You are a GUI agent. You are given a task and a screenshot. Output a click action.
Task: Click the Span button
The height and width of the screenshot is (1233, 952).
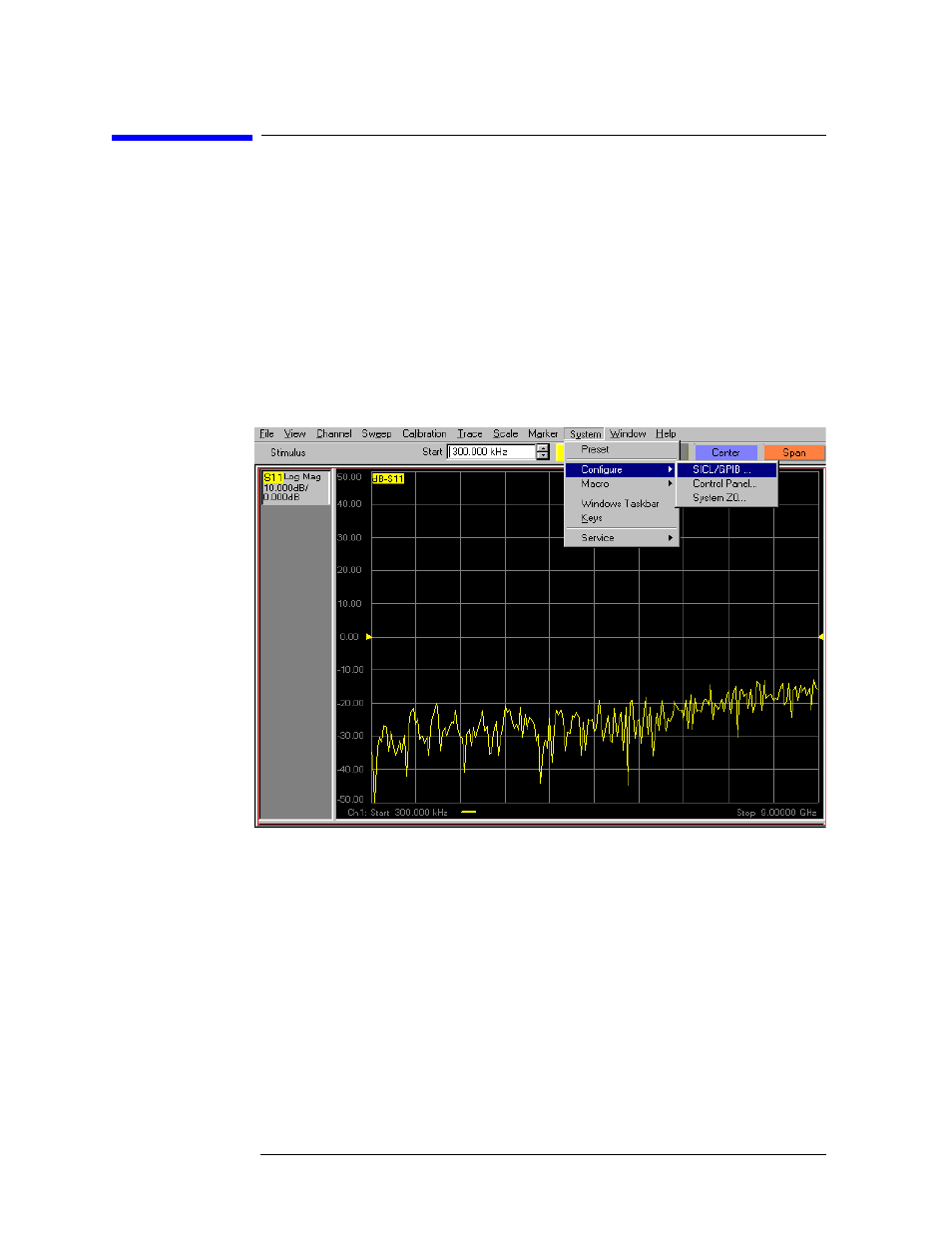point(794,452)
